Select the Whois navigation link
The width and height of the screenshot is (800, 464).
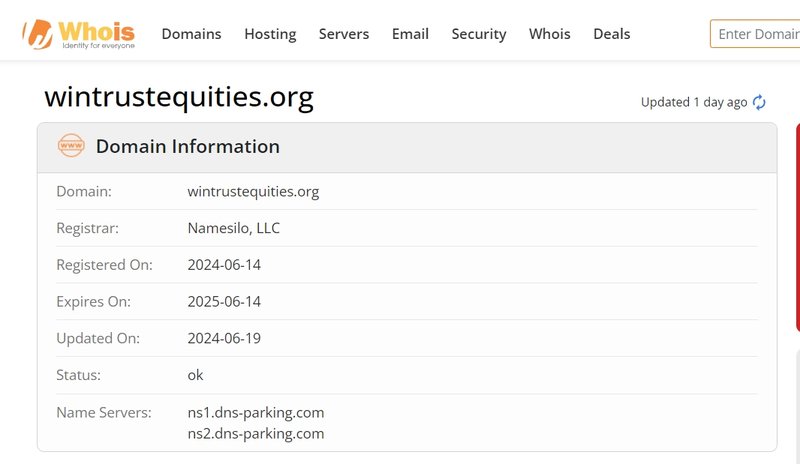coord(549,34)
